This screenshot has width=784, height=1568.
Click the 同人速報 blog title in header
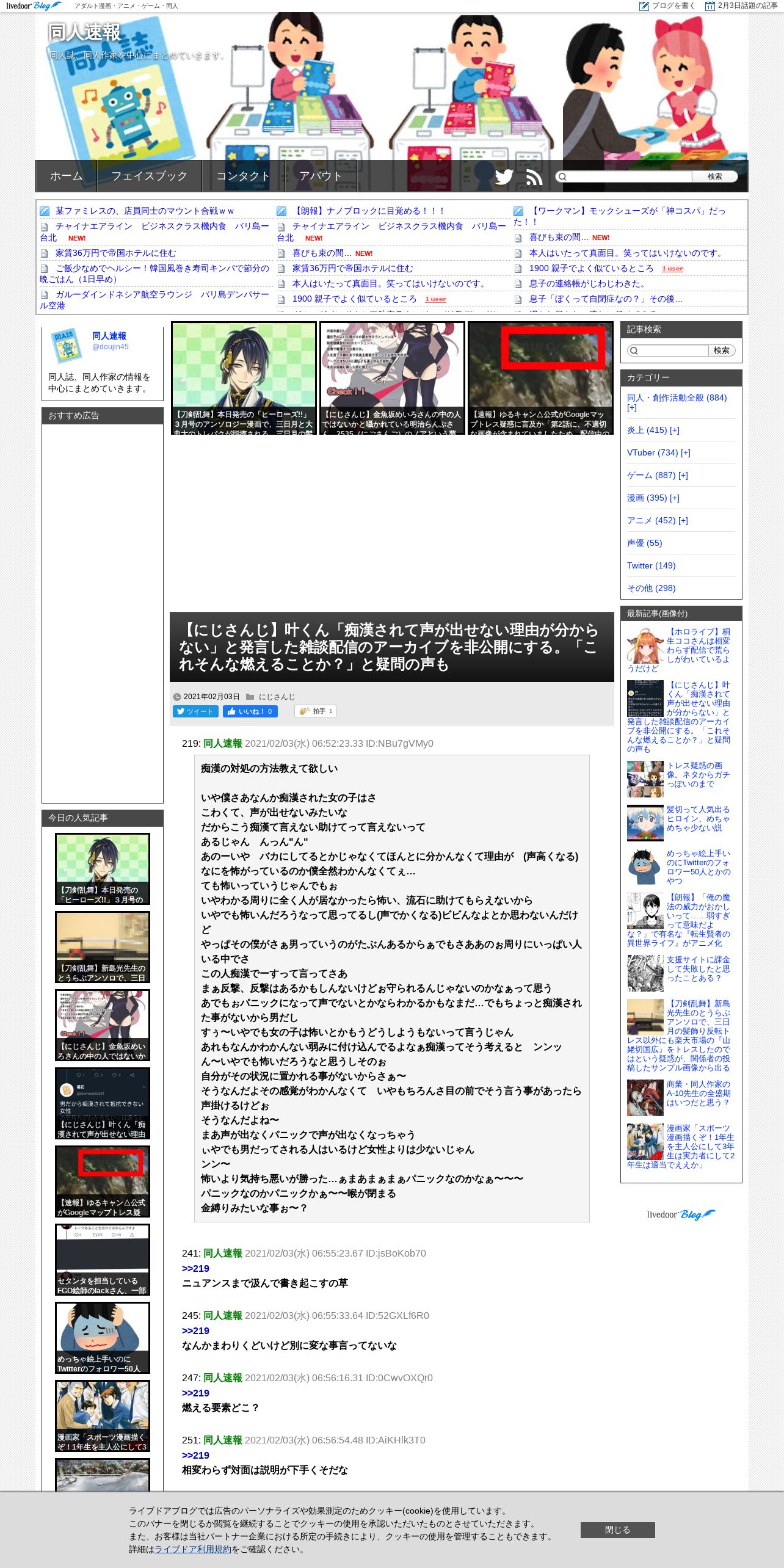click(x=85, y=32)
